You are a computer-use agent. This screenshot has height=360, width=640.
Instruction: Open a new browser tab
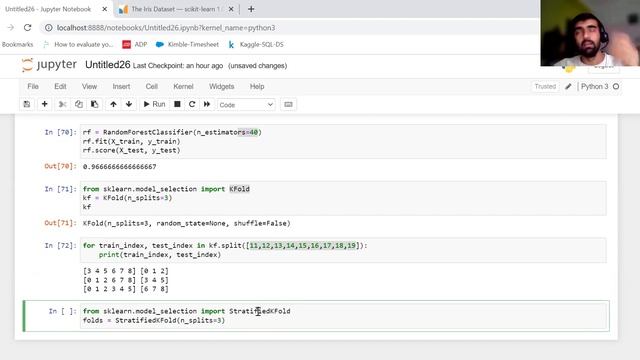(x=251, y=9)
